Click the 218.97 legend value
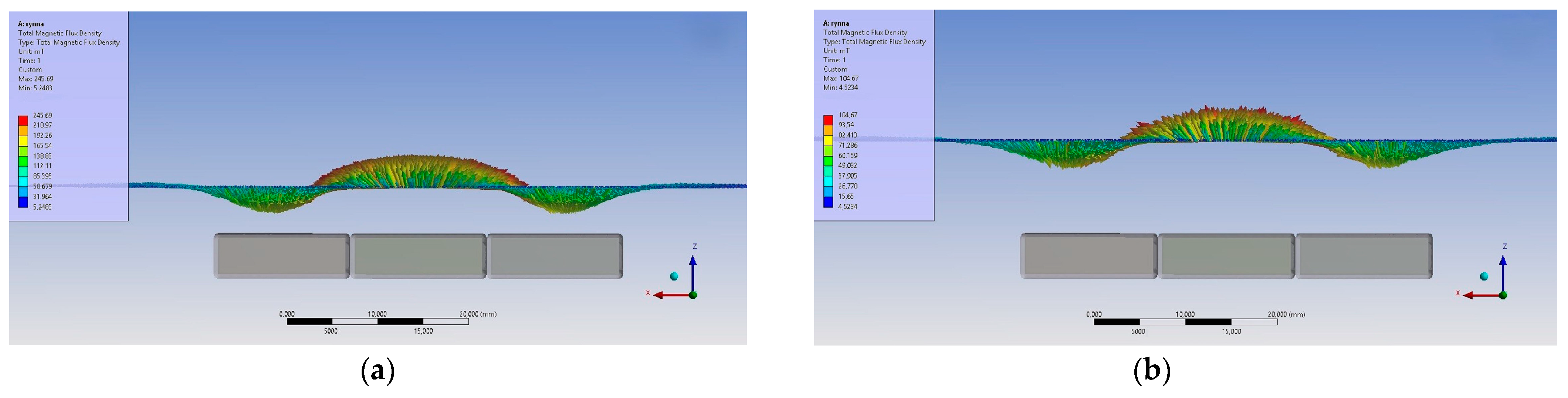The height and width of the screenshot is (398, 1568). (42, 125)
